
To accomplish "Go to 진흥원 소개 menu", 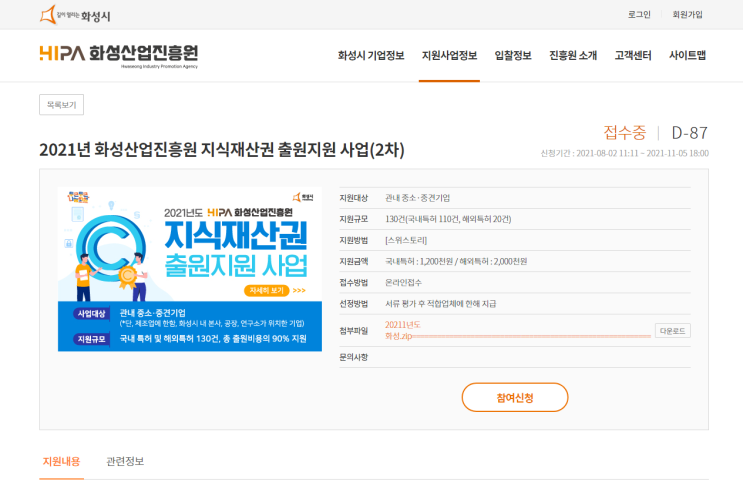I will tap(573, 55).
